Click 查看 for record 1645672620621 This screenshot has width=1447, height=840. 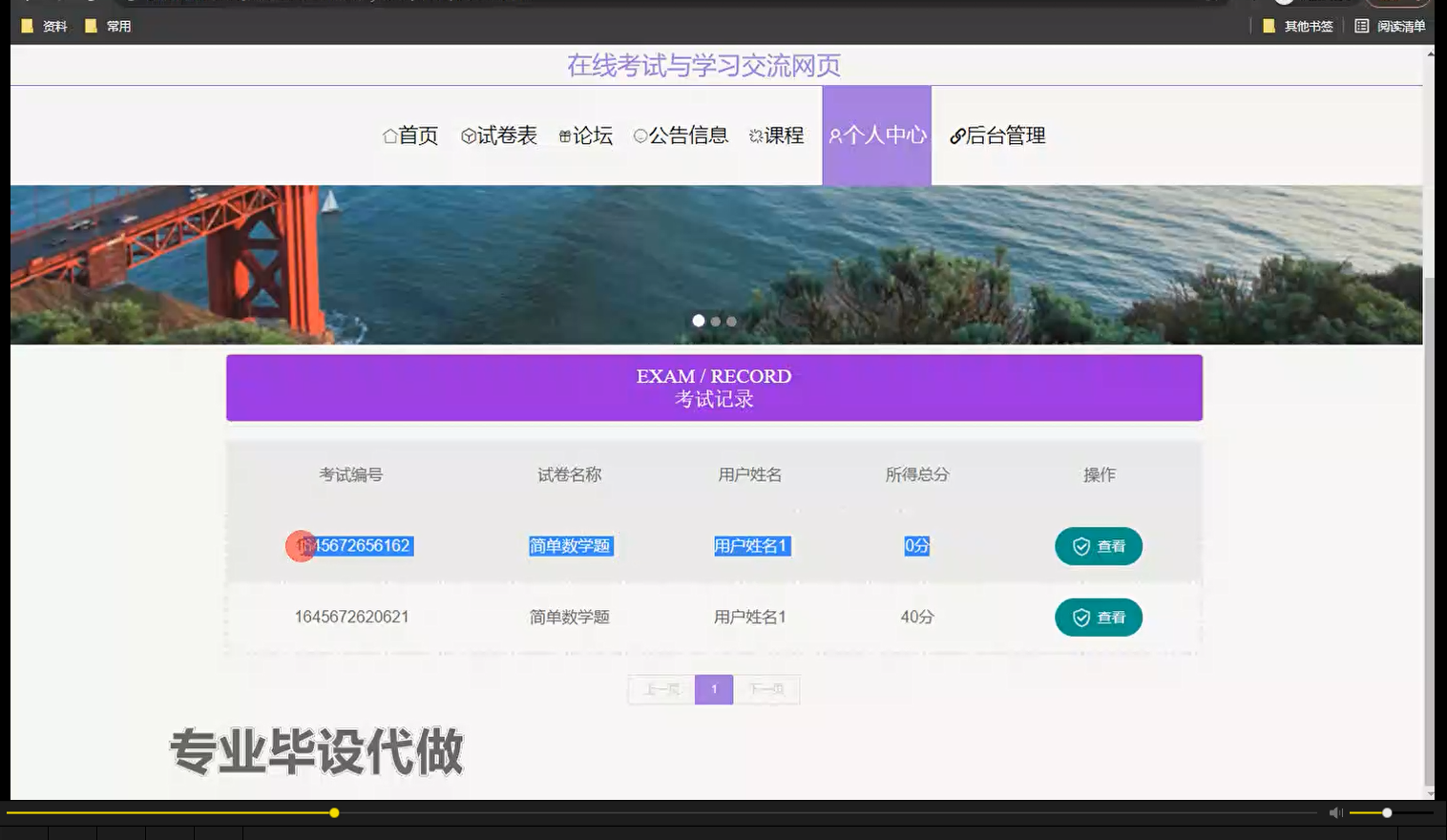[1098, 617]
